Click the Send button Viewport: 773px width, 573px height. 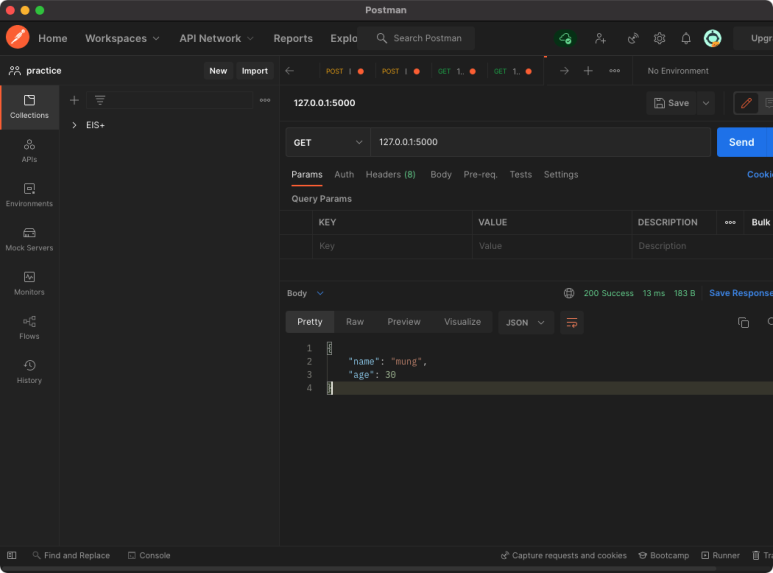[x=741, y=142]
